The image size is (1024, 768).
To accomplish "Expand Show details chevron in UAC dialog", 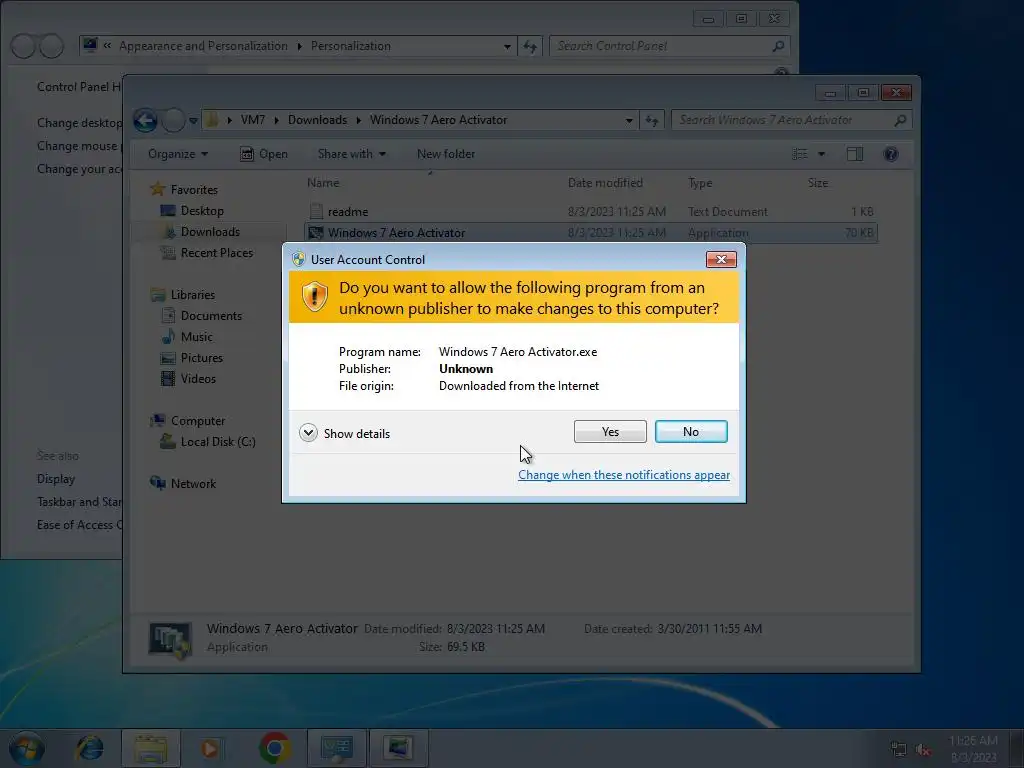I will tap(308, 433).
